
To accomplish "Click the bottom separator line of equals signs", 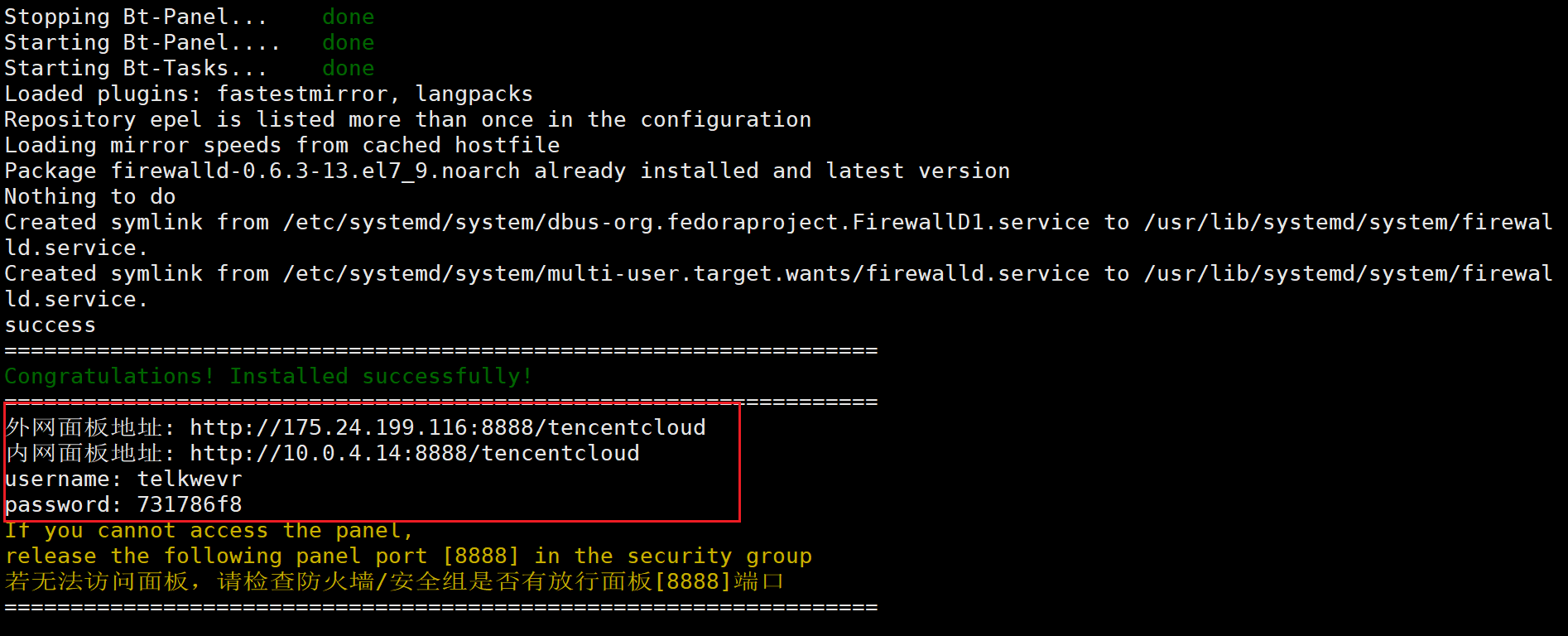I will coord(440,607).
